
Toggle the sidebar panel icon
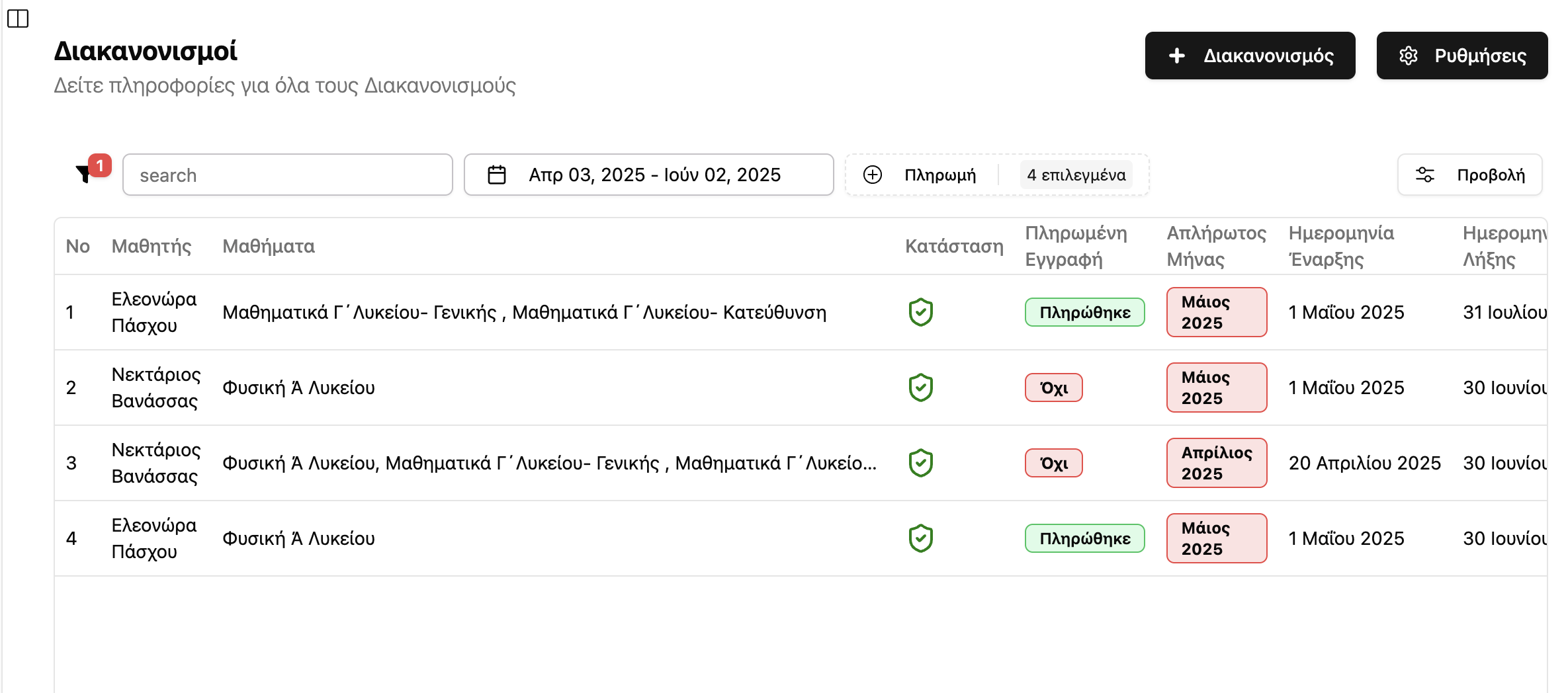coord(18,19)
